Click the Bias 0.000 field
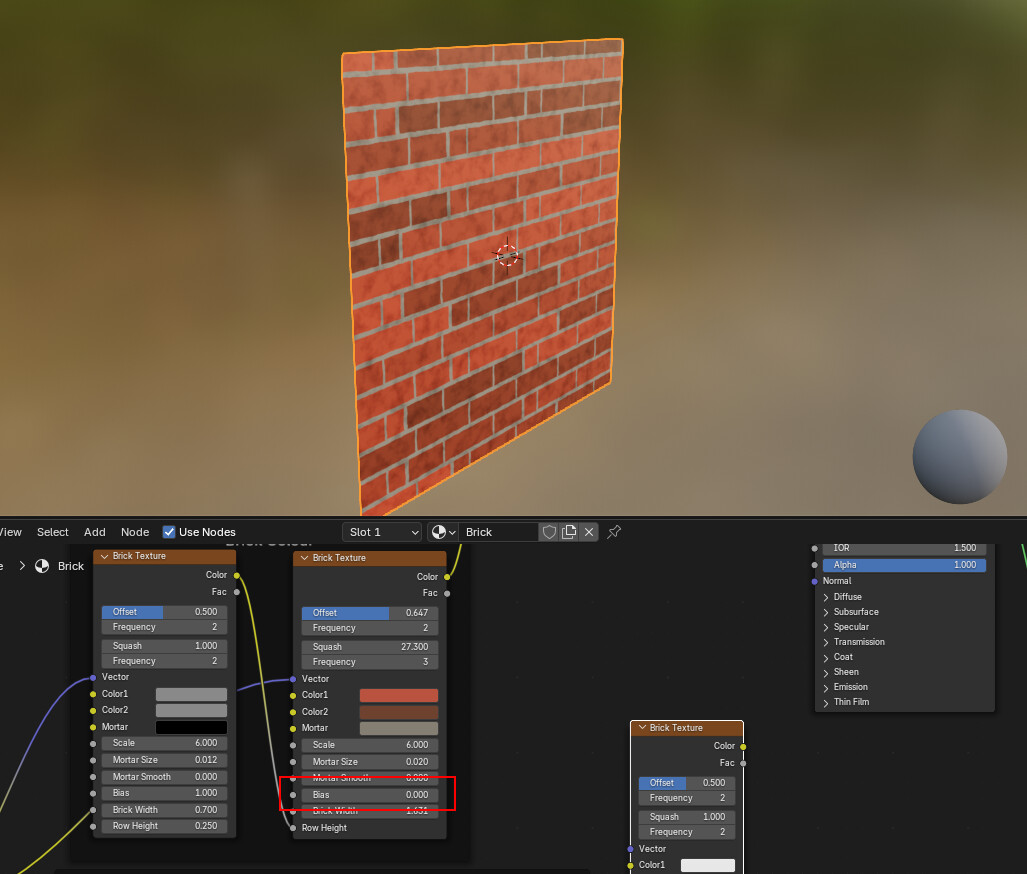 point(369,795)
